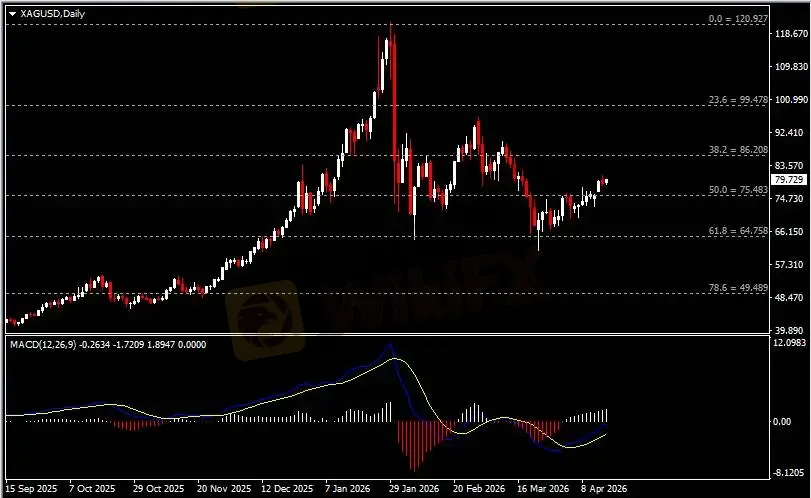Click the 29 Jan 2026 date label

[414, 489]
